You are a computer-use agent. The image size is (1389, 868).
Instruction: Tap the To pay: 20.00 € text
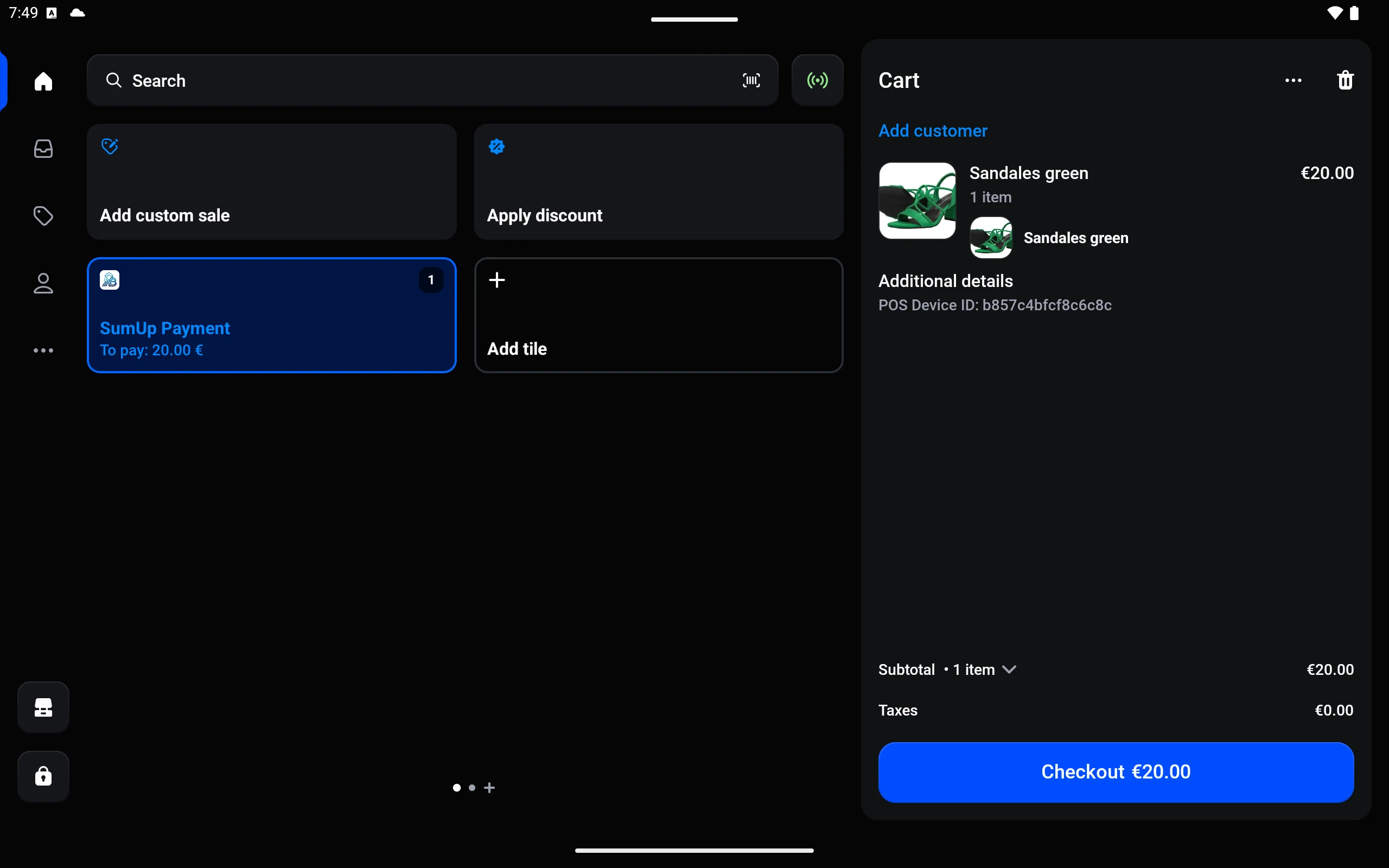tap(151, 350)
